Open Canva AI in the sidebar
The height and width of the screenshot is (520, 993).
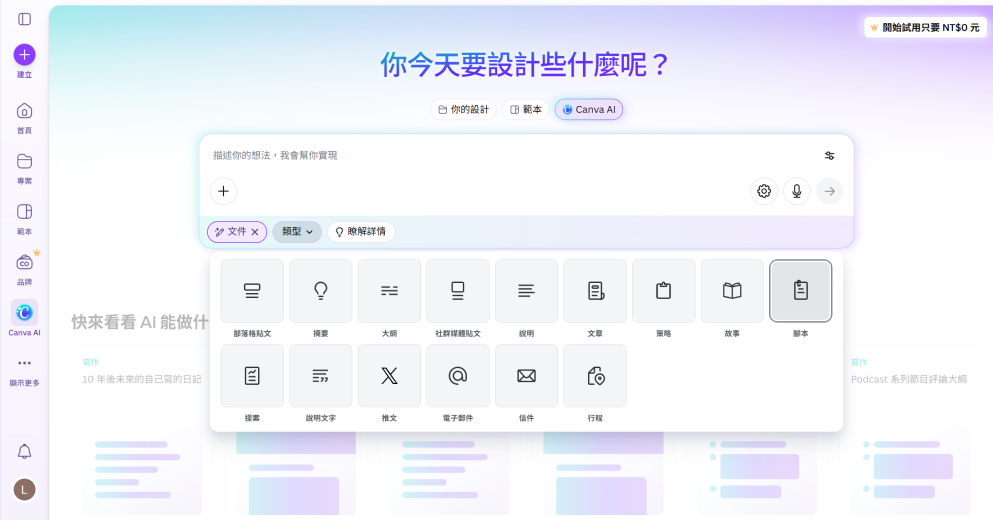[25, 319]
